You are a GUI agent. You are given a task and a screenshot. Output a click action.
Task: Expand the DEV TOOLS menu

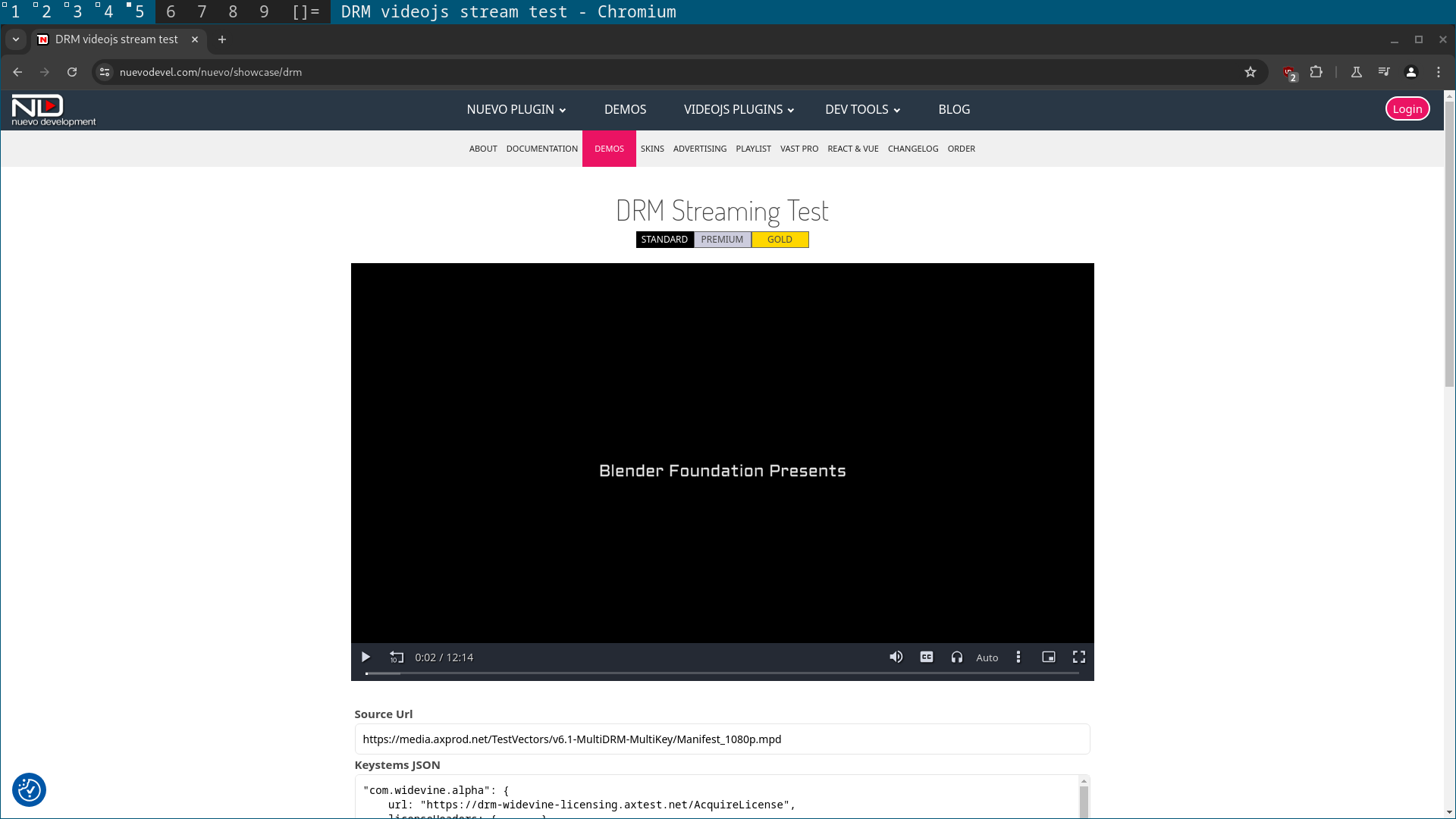tap(862, 109)
